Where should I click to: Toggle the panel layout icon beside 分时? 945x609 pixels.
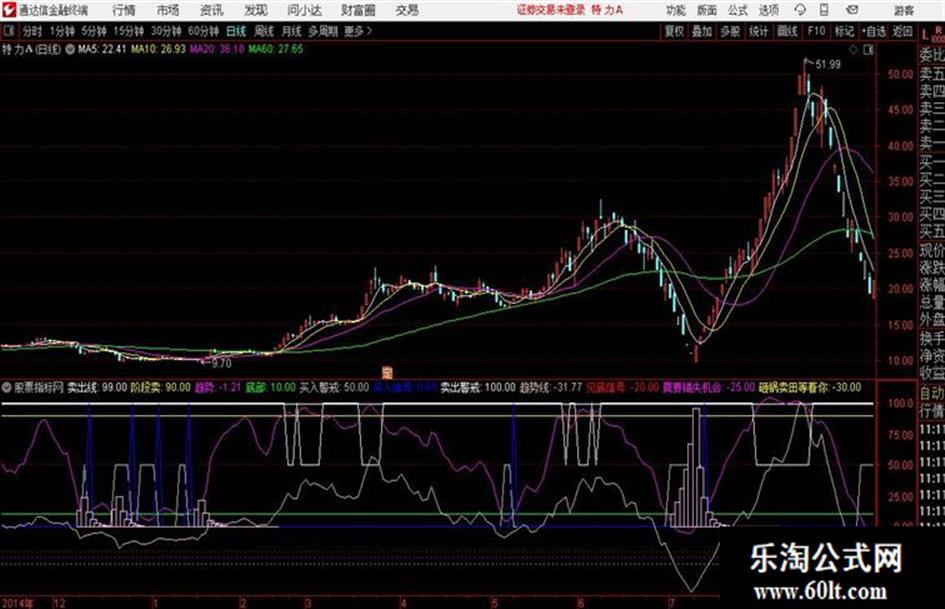click(x=8, y=31)
